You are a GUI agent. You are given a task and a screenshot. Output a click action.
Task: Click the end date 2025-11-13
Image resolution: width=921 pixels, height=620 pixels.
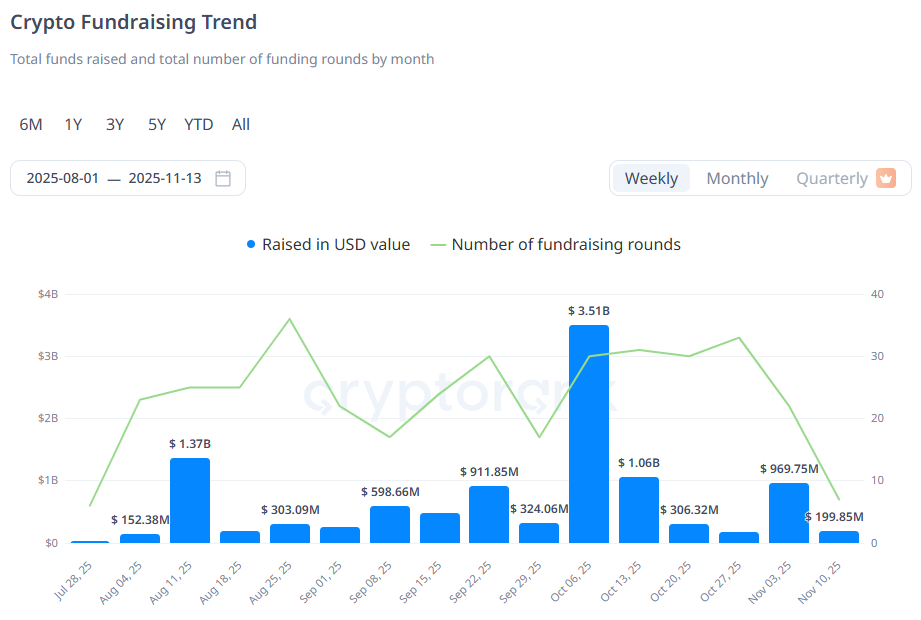coord(165,178)
